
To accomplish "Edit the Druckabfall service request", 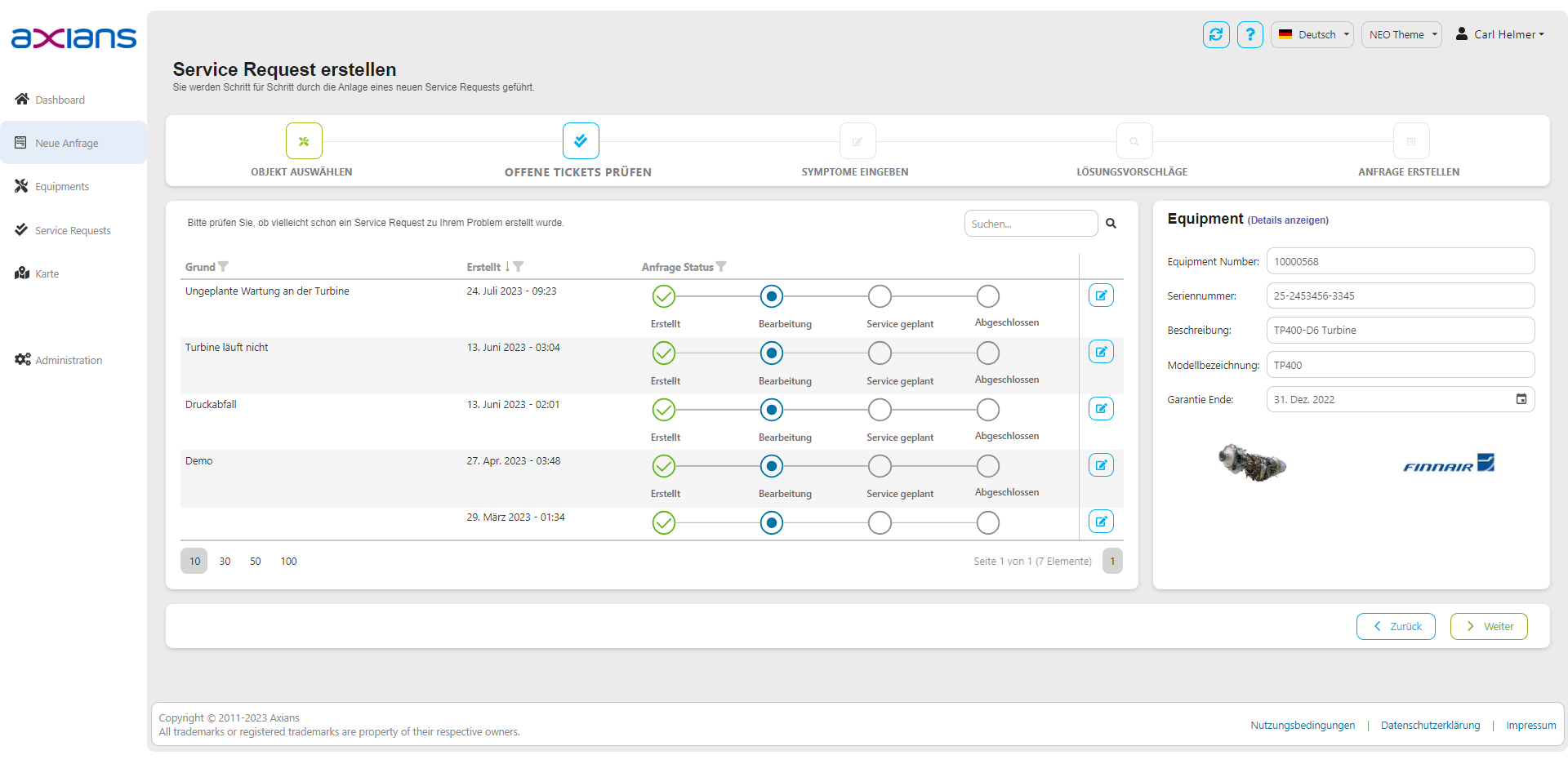I will click(x=1101, y=408).
